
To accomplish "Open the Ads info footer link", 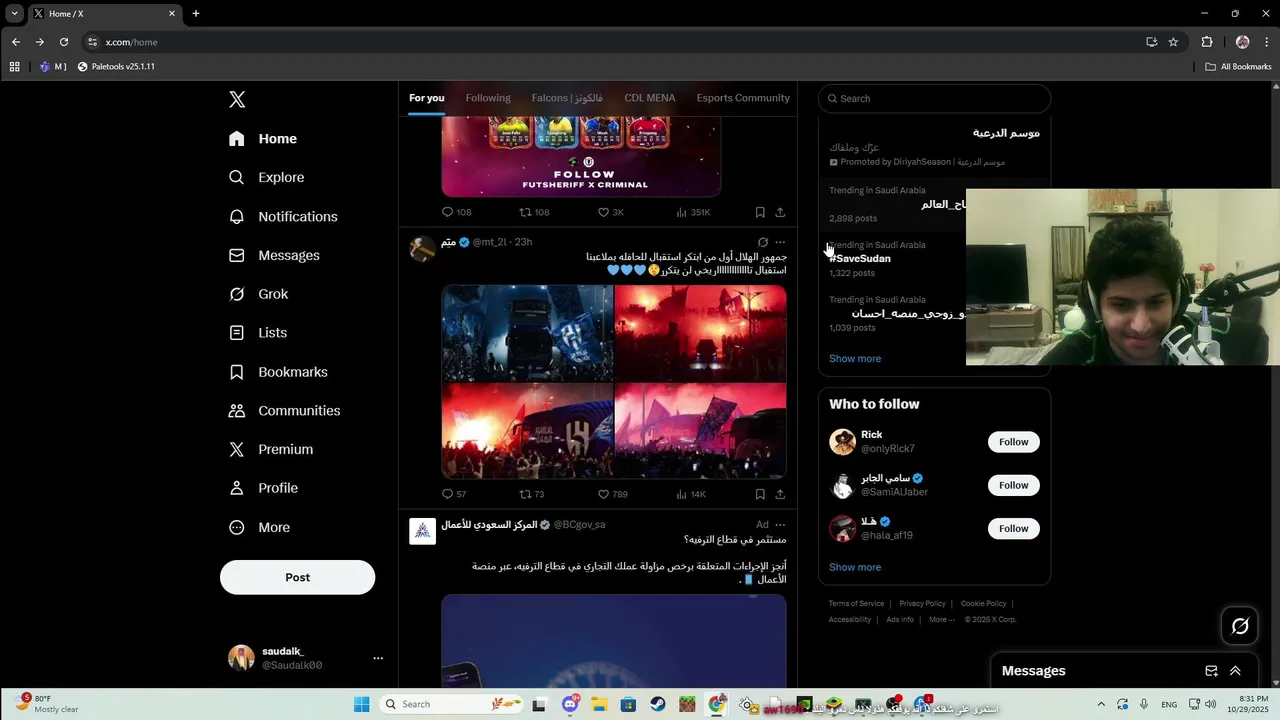I will click(900, 619).
